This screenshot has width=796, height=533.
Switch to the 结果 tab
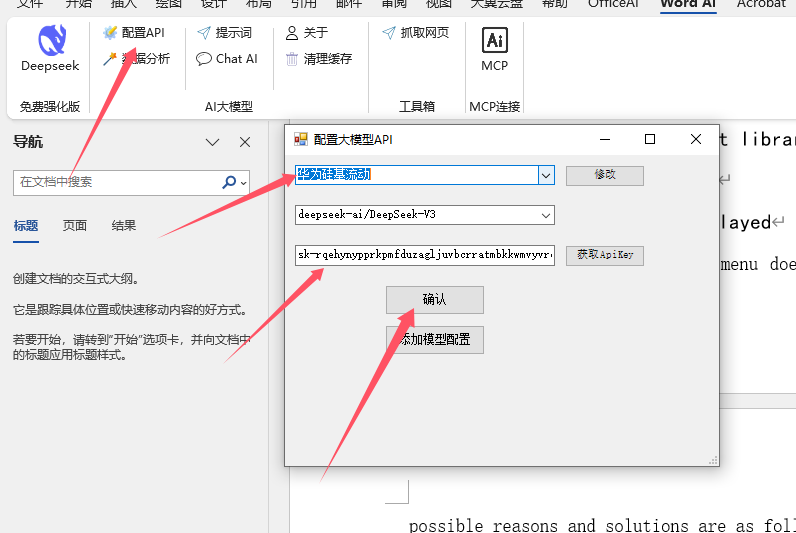click(124, 226)
